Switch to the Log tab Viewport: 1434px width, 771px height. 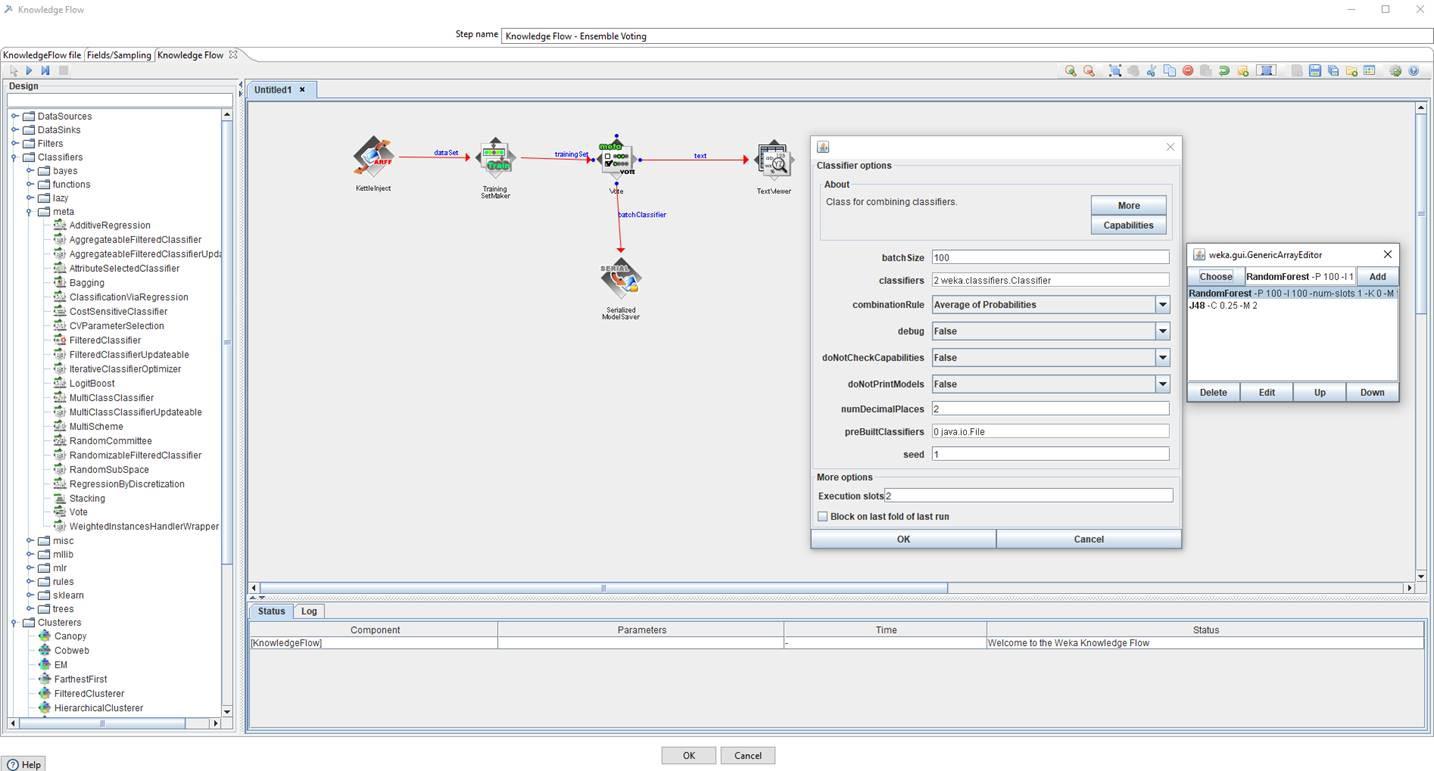(x=308, y=610)
